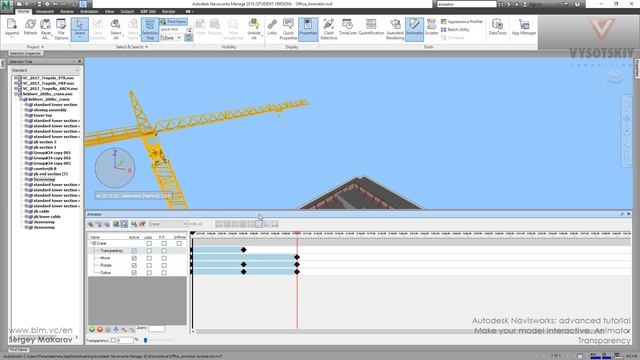Switch to the Review ribbon tab
This screenshot has height=360, width=640.
click(x=67, y=11)
